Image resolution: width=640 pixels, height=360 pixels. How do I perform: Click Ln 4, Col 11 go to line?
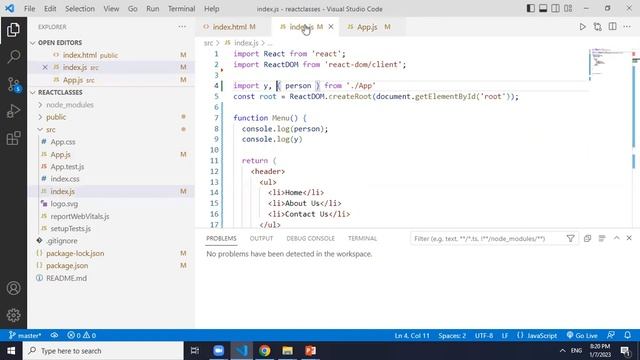tap(411, 336)
